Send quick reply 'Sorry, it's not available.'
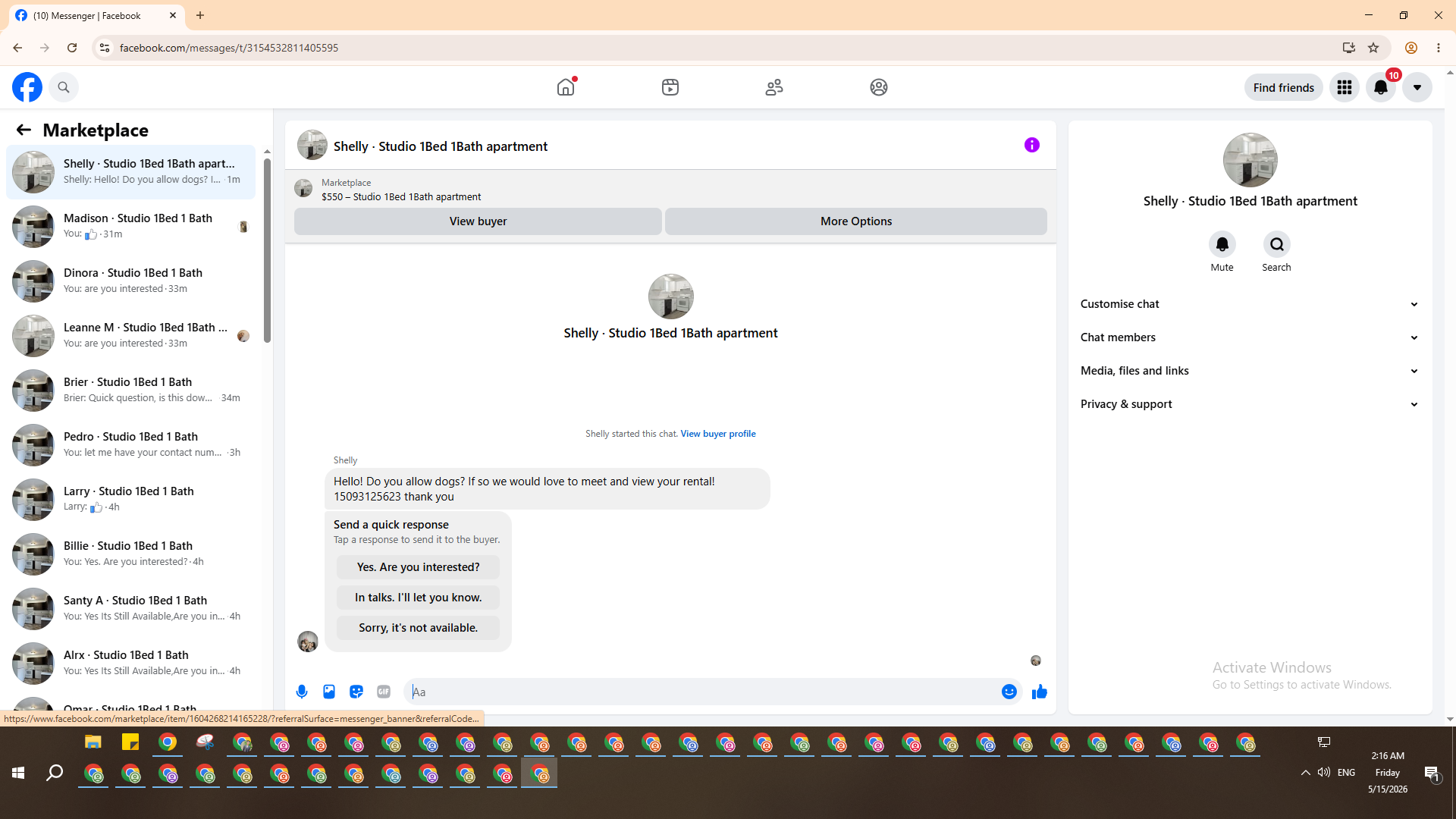The width and height of the screenshot is (1456, 819). [x=418, y=628]
